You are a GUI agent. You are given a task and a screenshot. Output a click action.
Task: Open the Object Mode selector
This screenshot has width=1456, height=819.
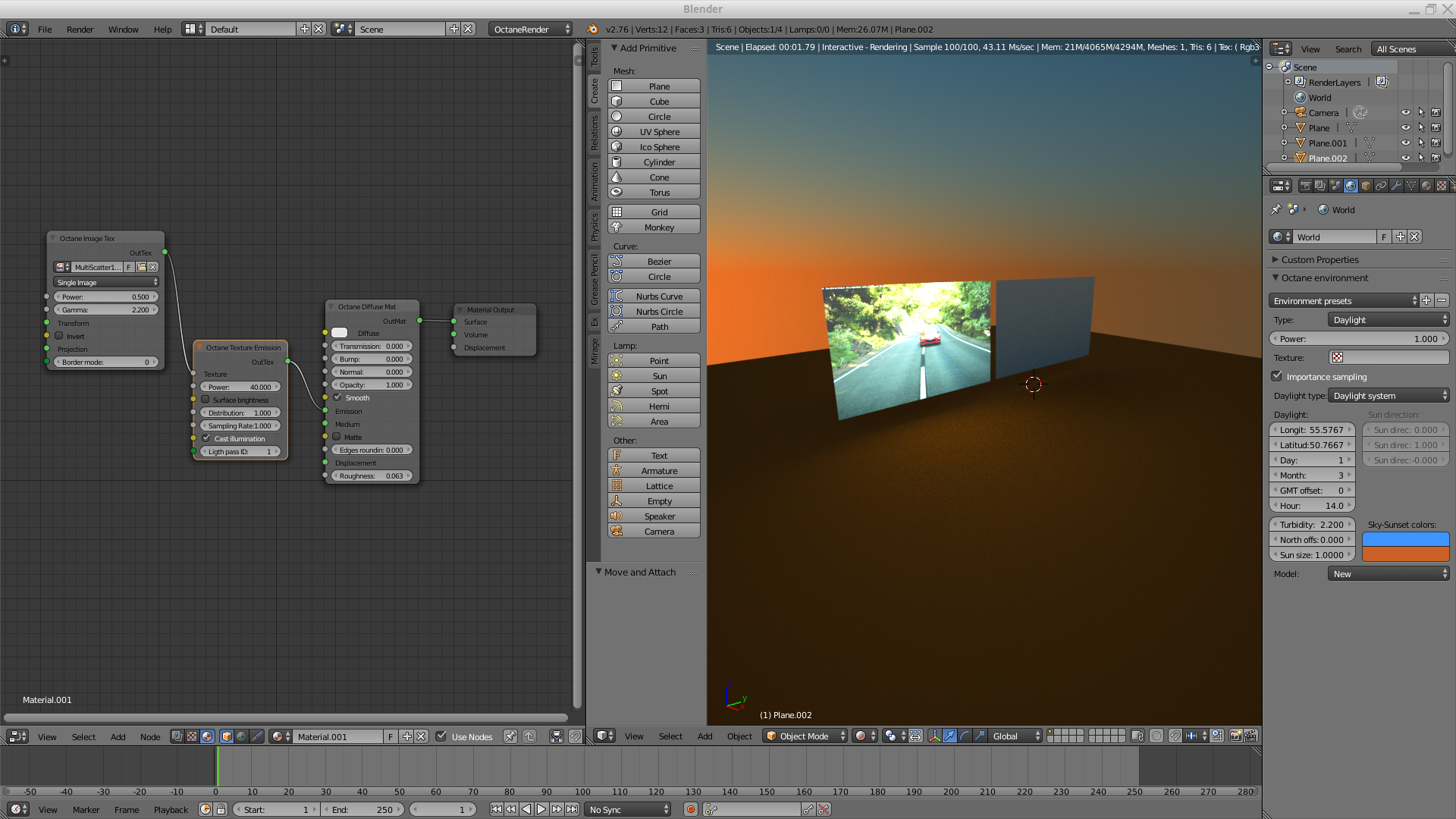[805, 736]
